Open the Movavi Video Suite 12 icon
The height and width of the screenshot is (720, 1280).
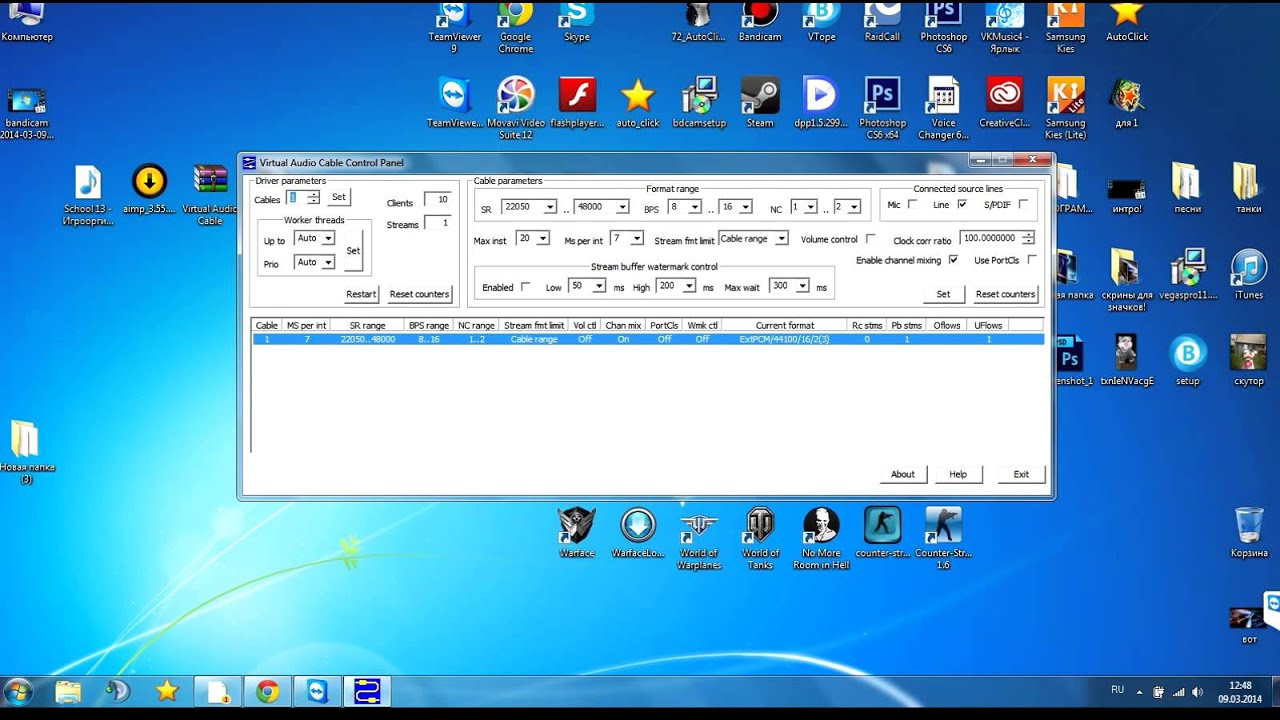pyautogui.click(x=516, y=107)
